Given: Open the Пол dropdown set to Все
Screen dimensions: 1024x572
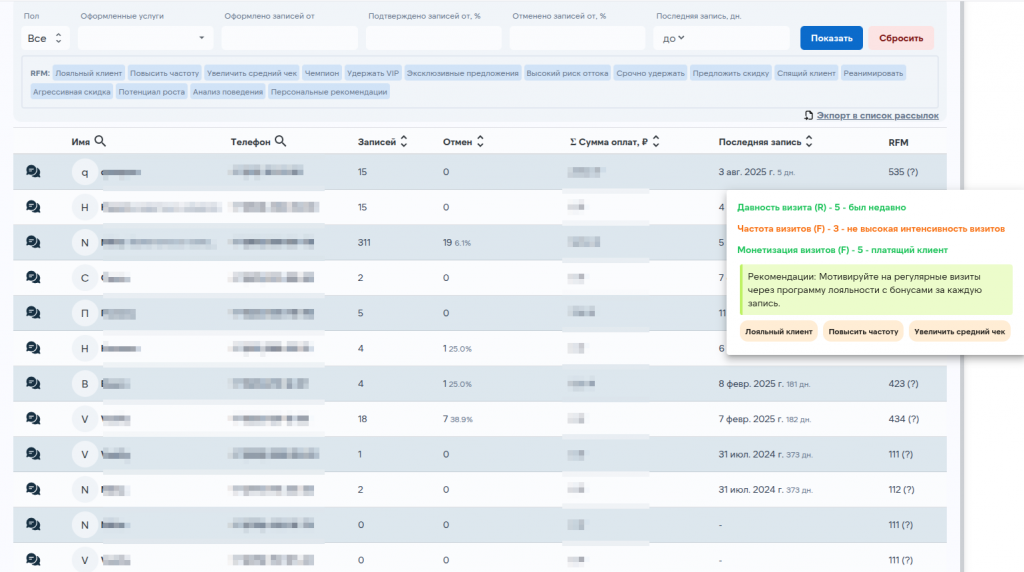Looking at the screenshot, I should (45, 38).
